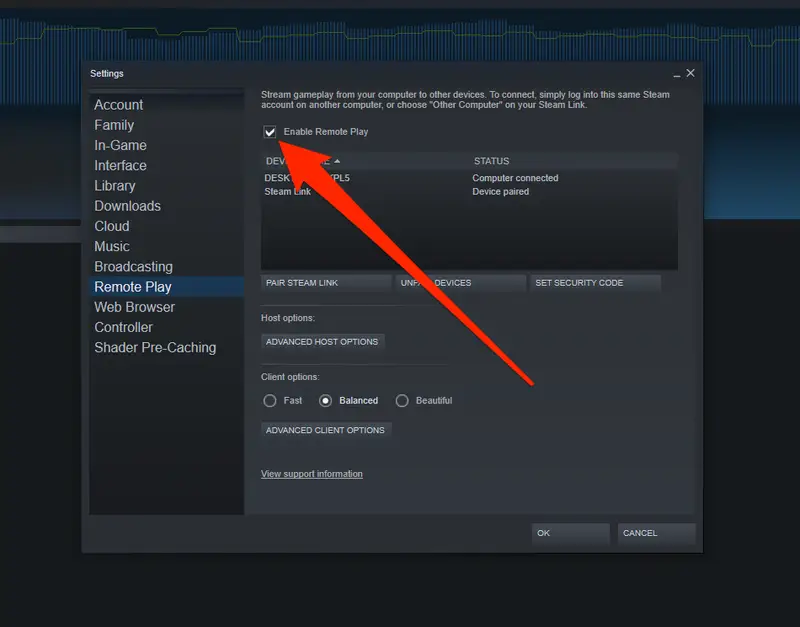Viewport: 800px width, 627px height.
Task: Click UNPAIR DEVICES
Action: click(460, 282)
